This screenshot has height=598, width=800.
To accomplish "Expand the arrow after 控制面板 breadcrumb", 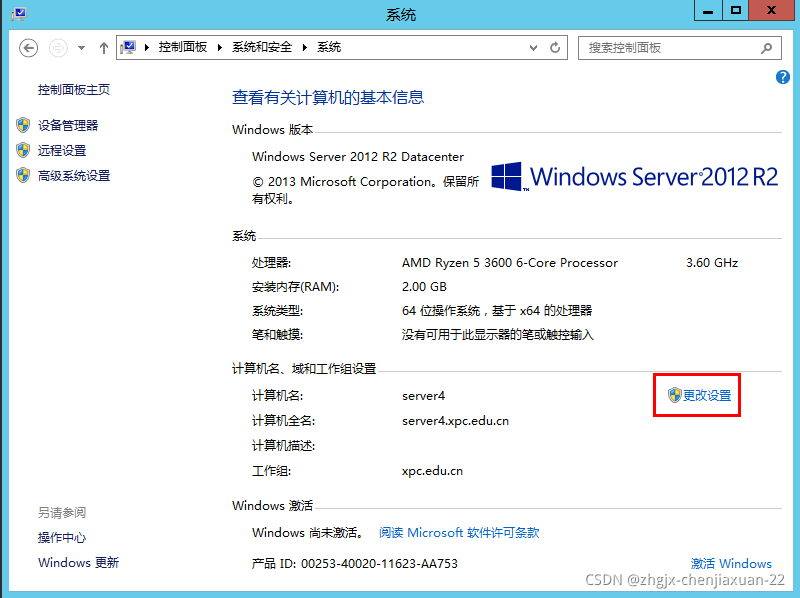I will point(220,47).
